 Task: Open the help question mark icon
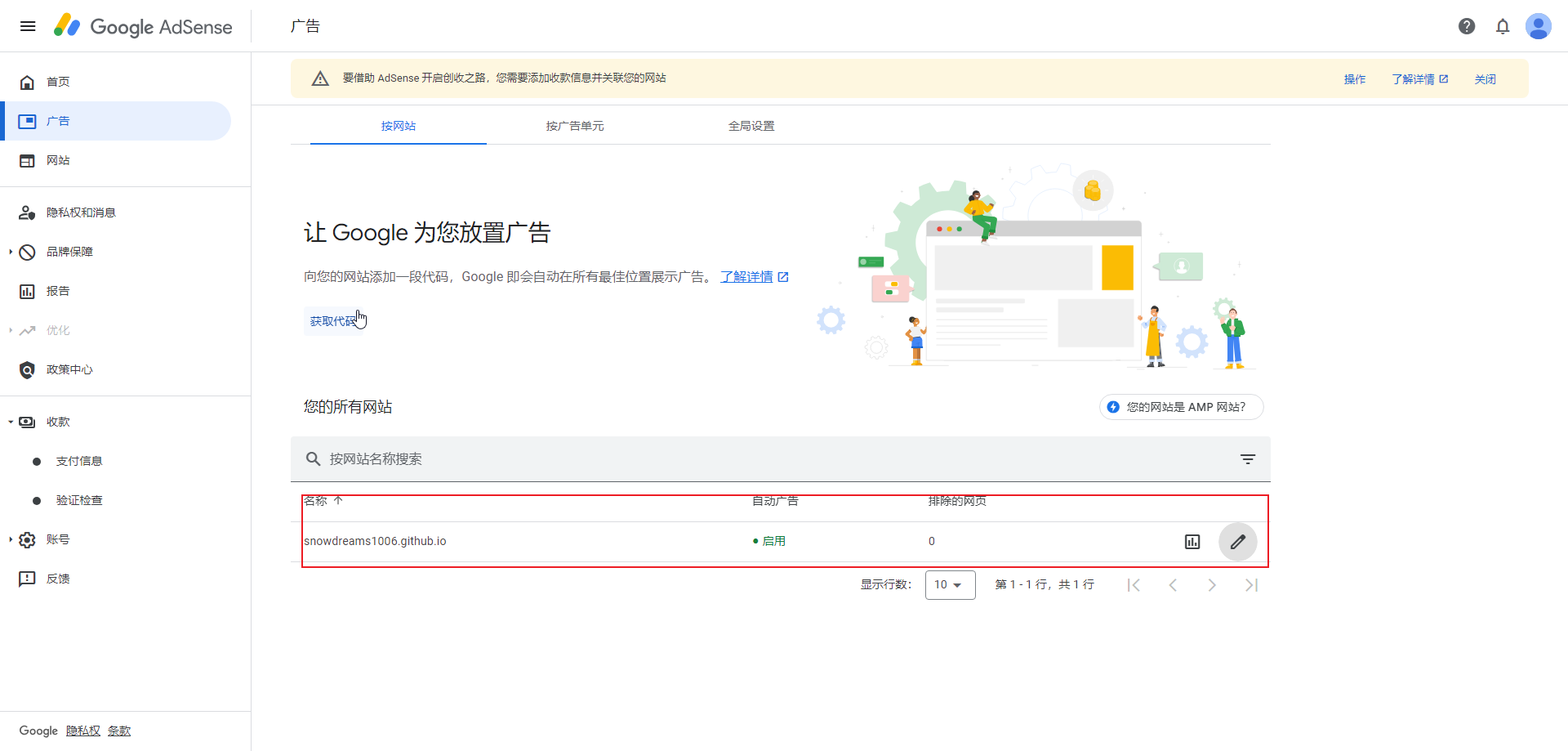click(x=1467, y=26)
